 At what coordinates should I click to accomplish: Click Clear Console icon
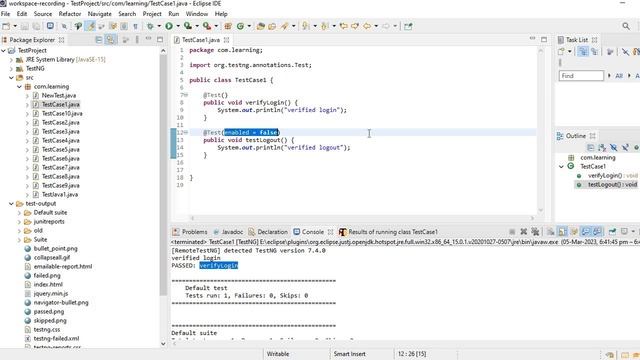point(551,231)
